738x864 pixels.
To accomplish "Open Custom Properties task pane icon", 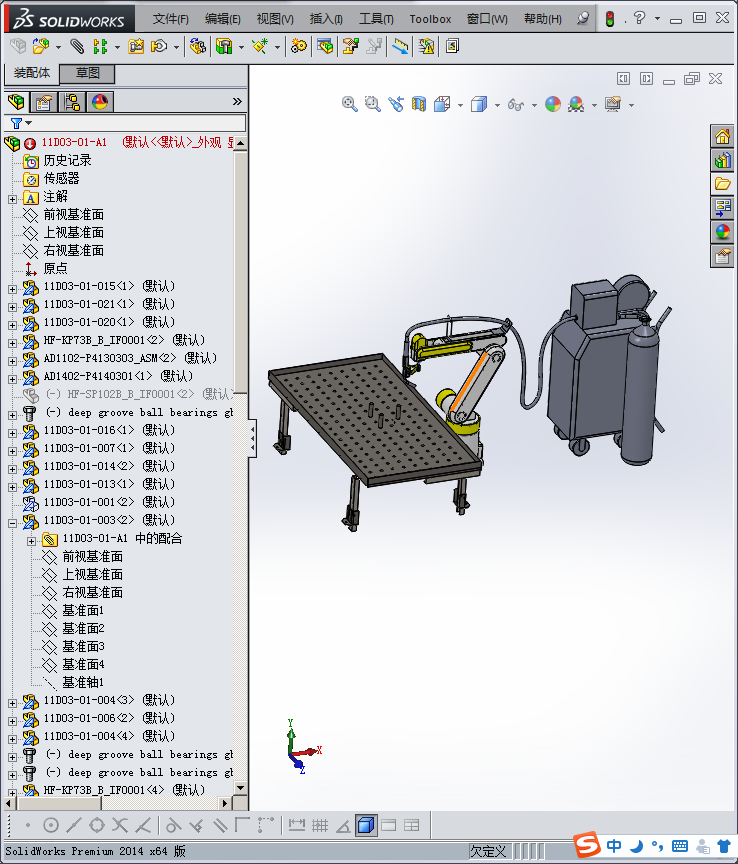I will 722,256.
